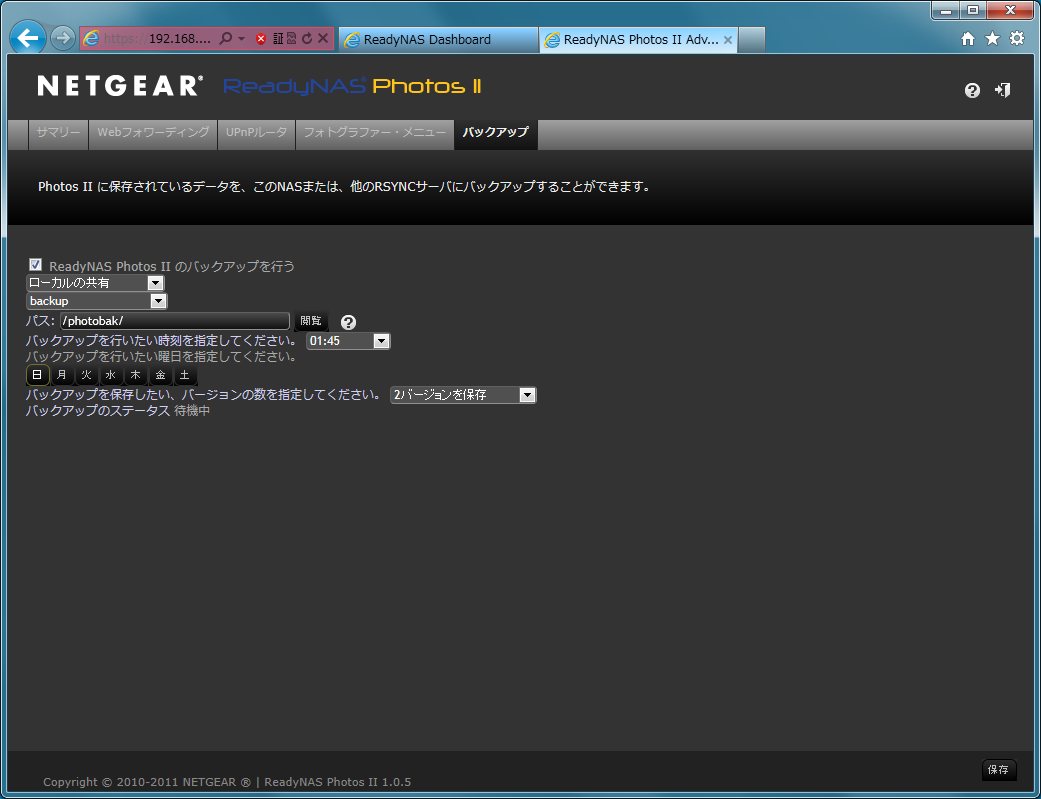Open the 01:45 backup time dropdown
The width and height of the screenshot is (1041, 799).
(348, 341)
